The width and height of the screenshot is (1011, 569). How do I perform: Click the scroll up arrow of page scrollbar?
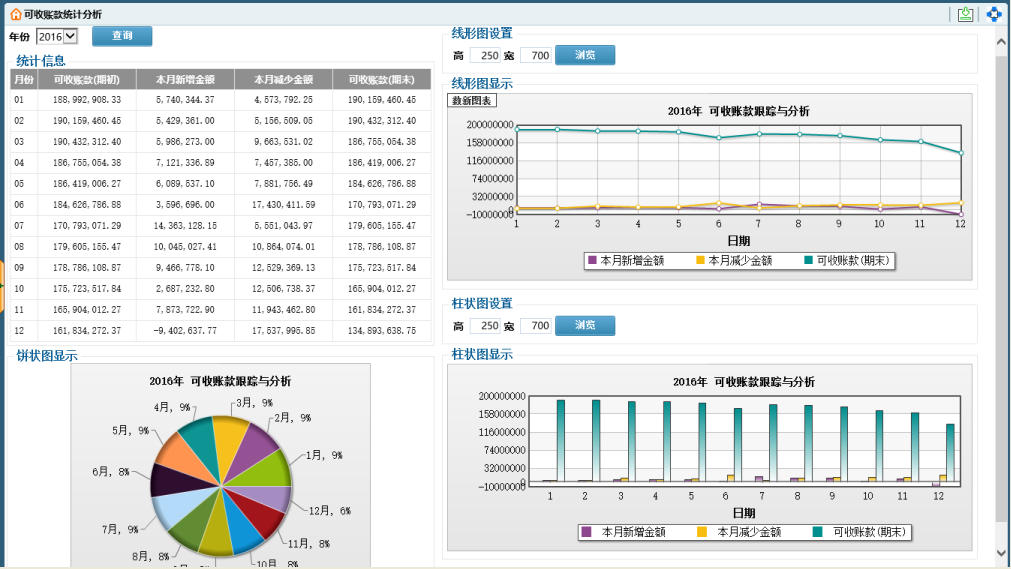click(x=1002, y=43)
